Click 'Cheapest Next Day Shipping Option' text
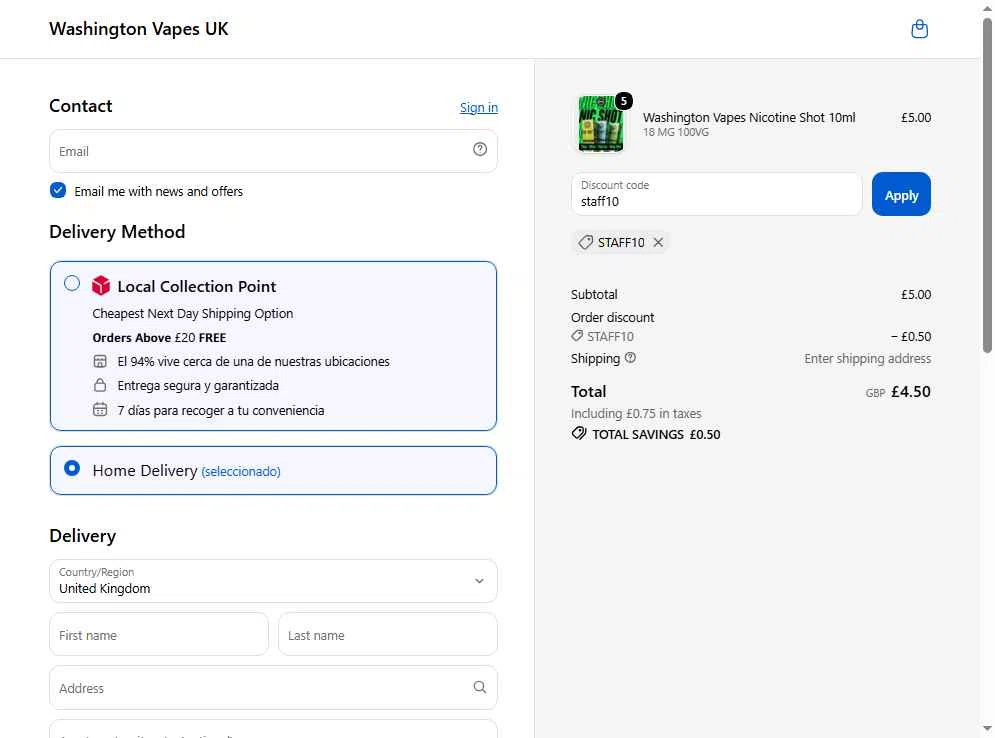995x738 pixels. tap(193, 313)
